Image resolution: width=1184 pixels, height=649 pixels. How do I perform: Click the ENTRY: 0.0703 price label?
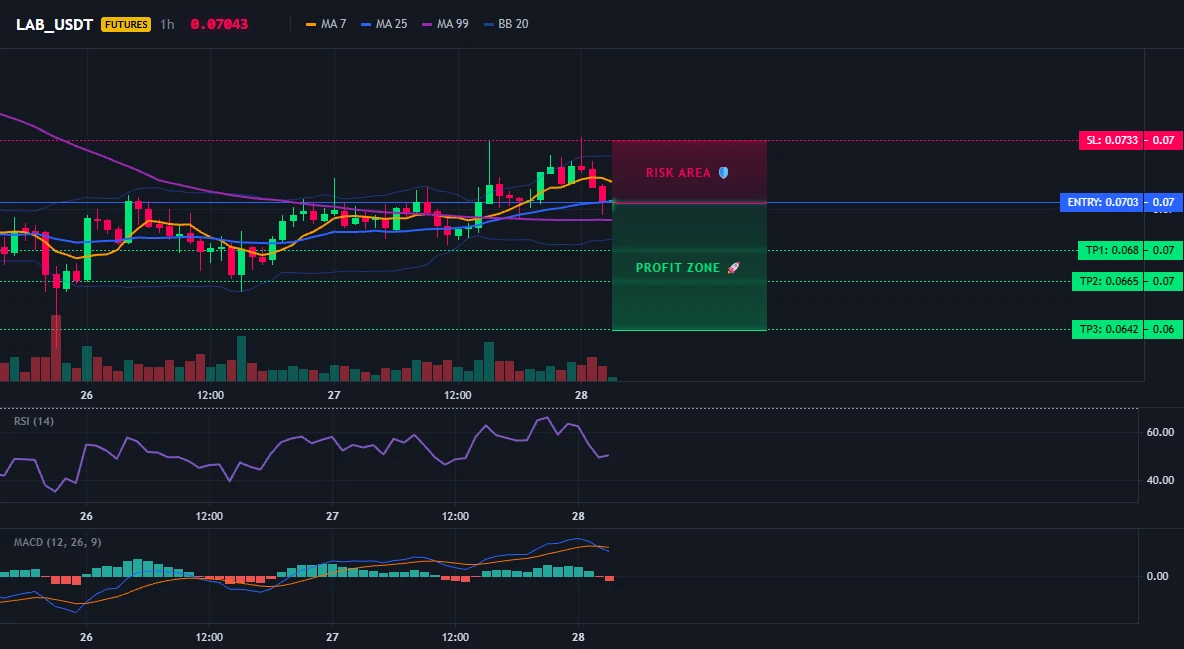[x=1101, y=202]
